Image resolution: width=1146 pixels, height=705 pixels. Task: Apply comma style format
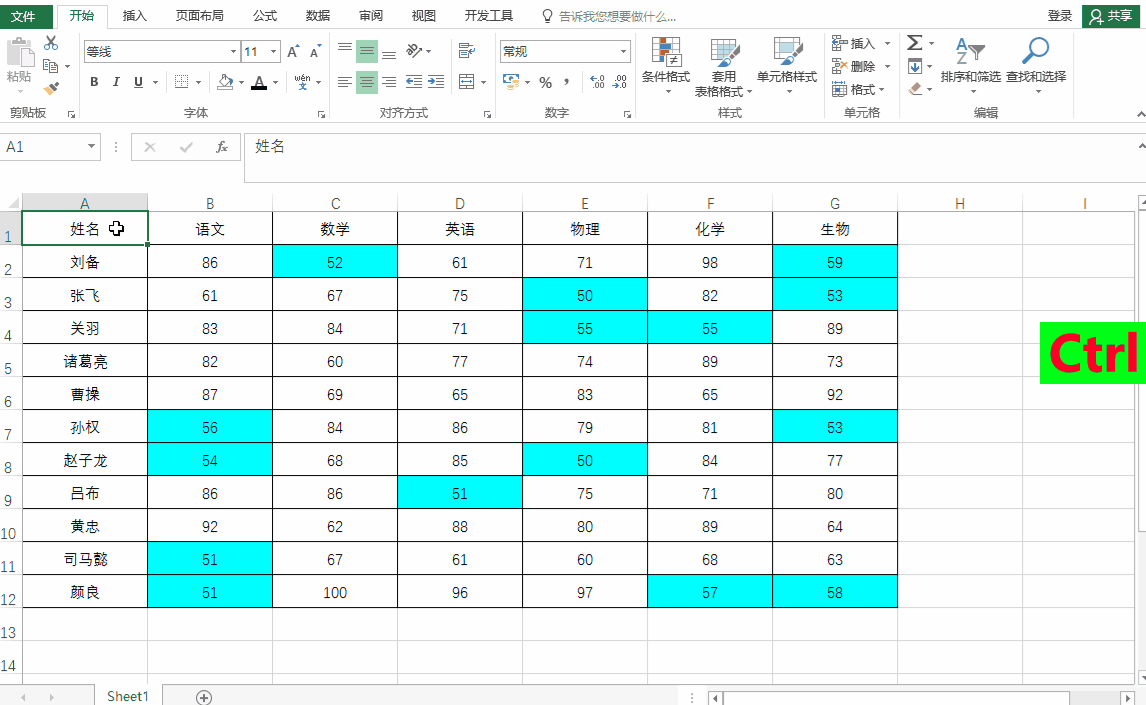(x=567, y=82)
